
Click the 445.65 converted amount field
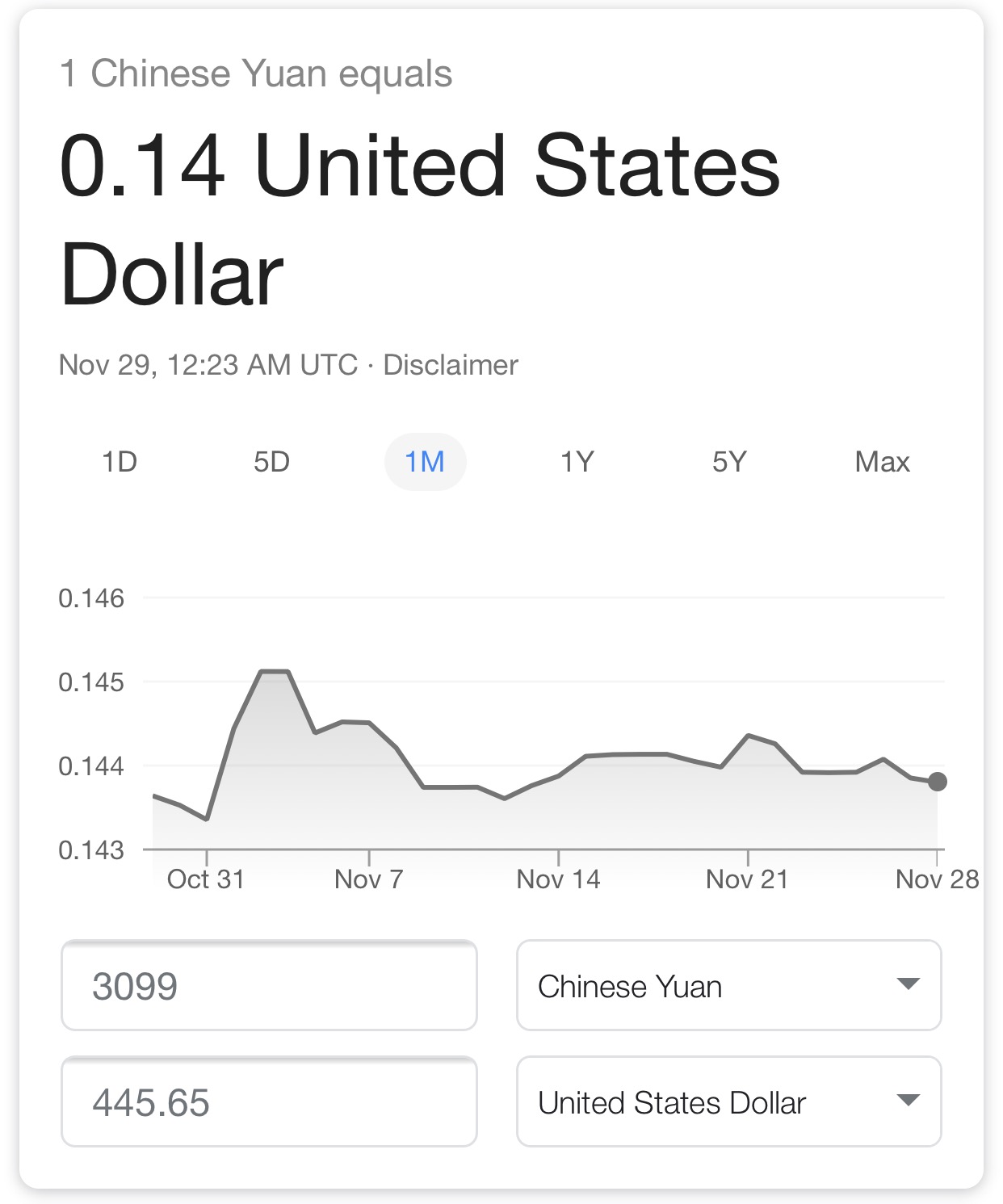tap(269, 1101)
